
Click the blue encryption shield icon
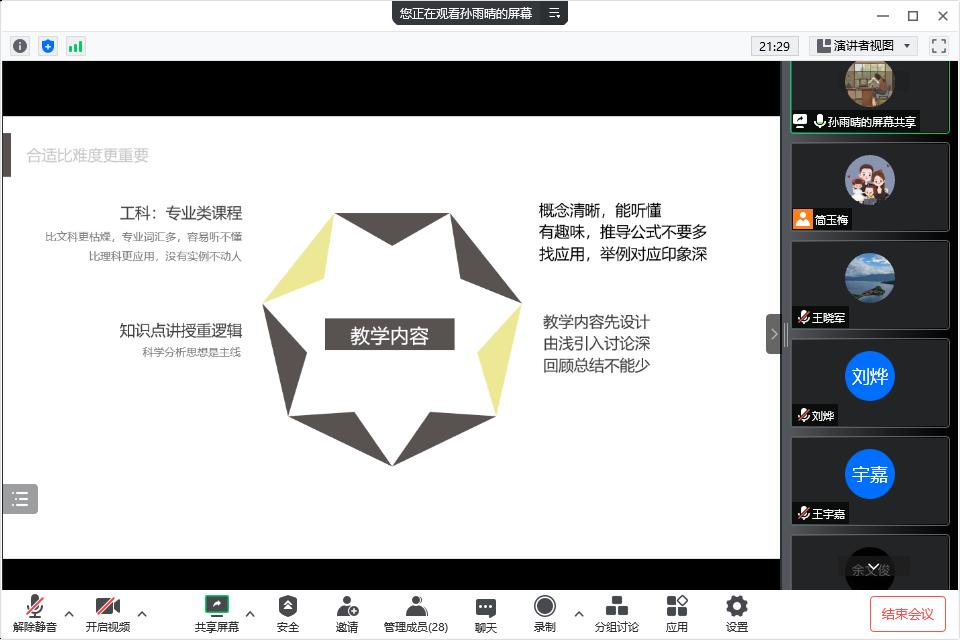click(x=48, y=46)
